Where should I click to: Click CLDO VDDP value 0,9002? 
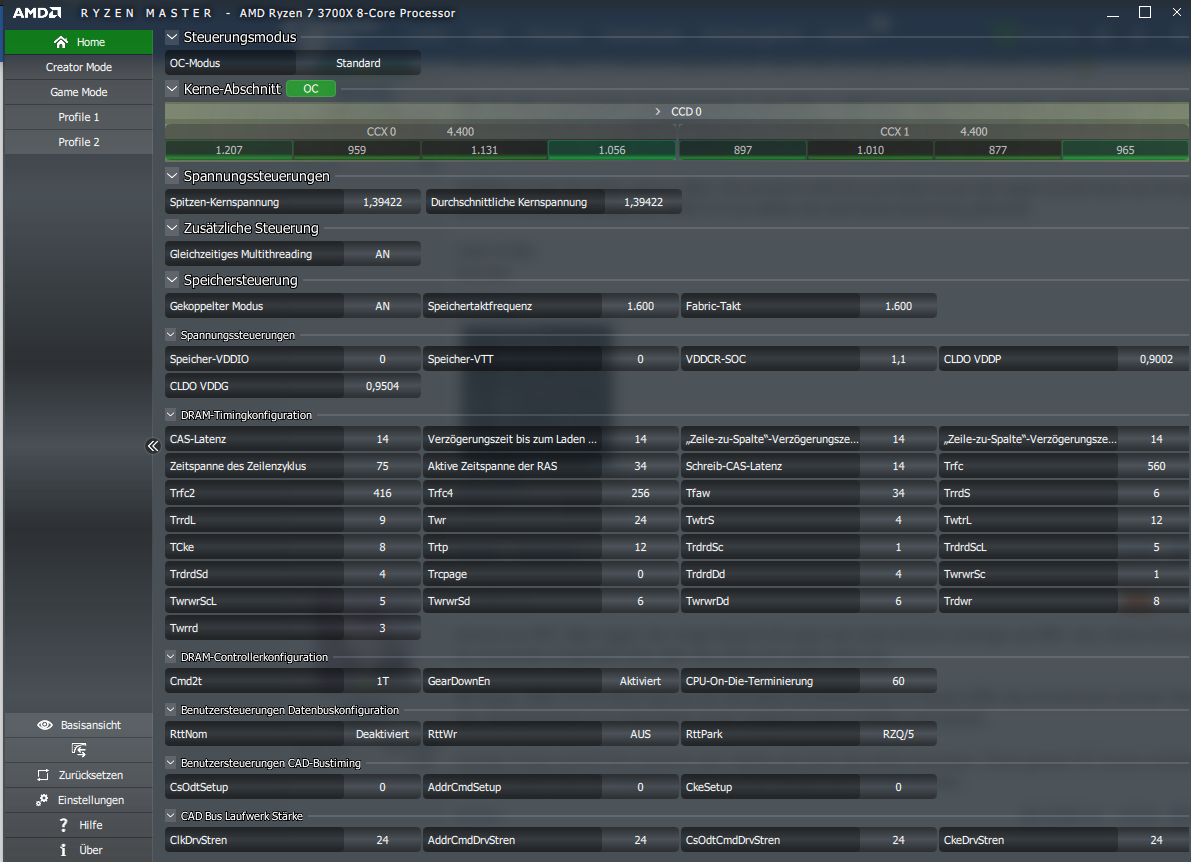pyautogui.click(x=1155, y=359)
